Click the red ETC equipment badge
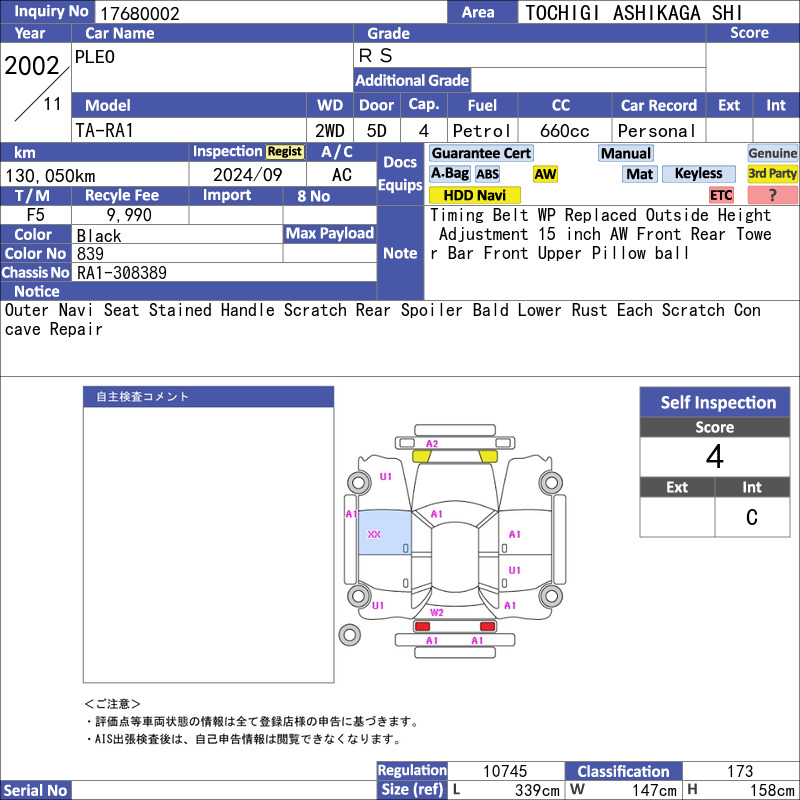 pos(721,195)
